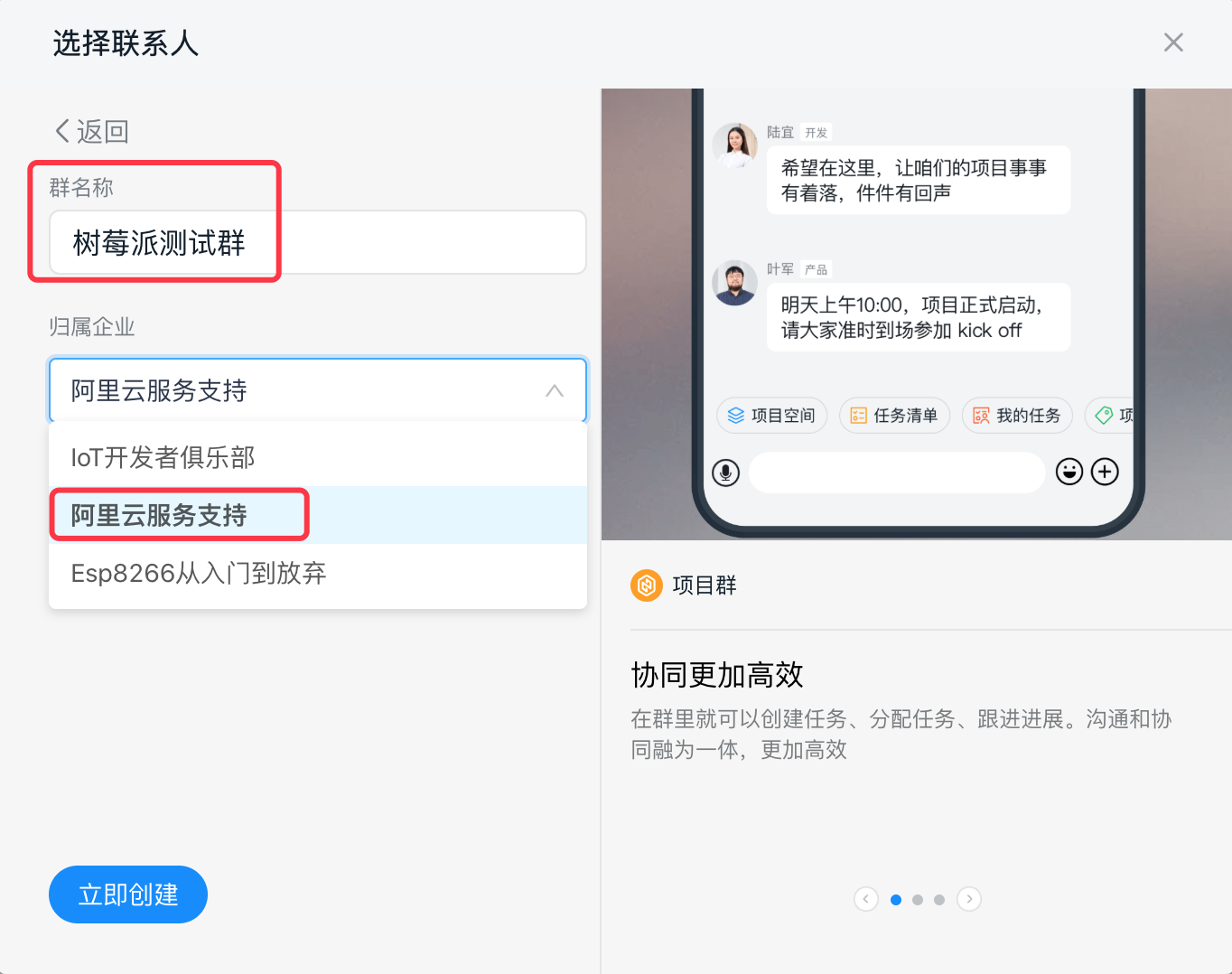Image resolution: width=1232 pixels, height=974 pixels.
Task: Click the 群名称 input showing 树莓派测试群
Action: 318,242
